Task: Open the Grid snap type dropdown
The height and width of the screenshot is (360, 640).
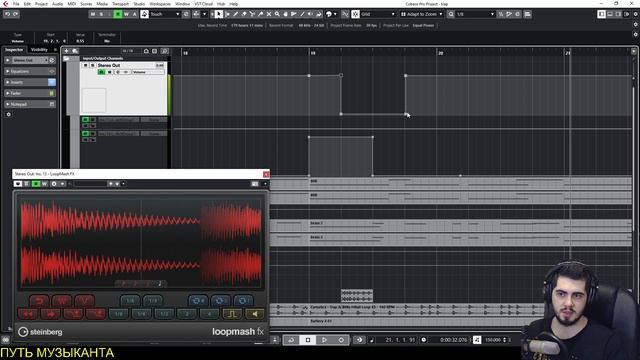Action: pos(378,14)
